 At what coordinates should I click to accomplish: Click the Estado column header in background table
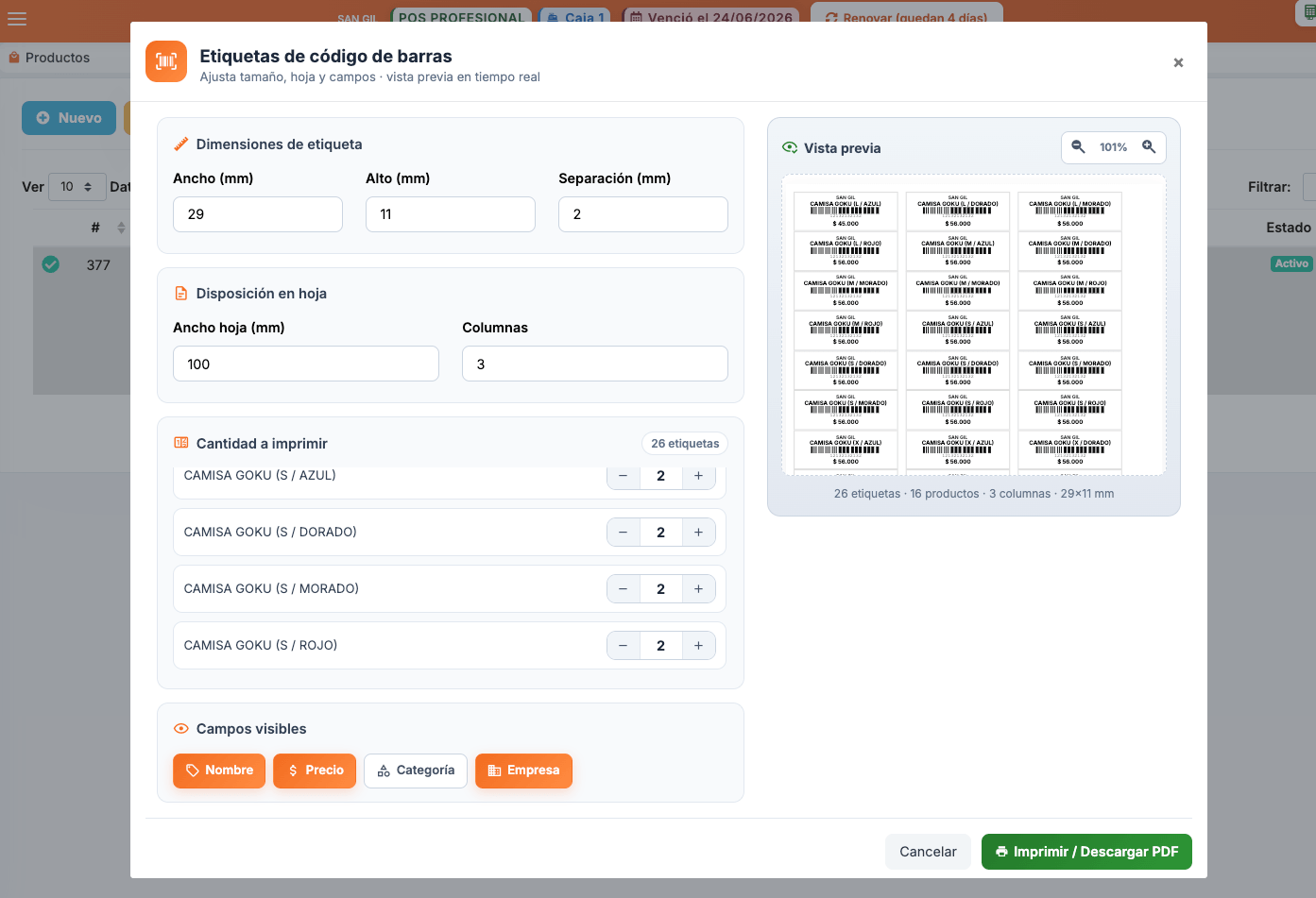click(x=1289, y=228)
